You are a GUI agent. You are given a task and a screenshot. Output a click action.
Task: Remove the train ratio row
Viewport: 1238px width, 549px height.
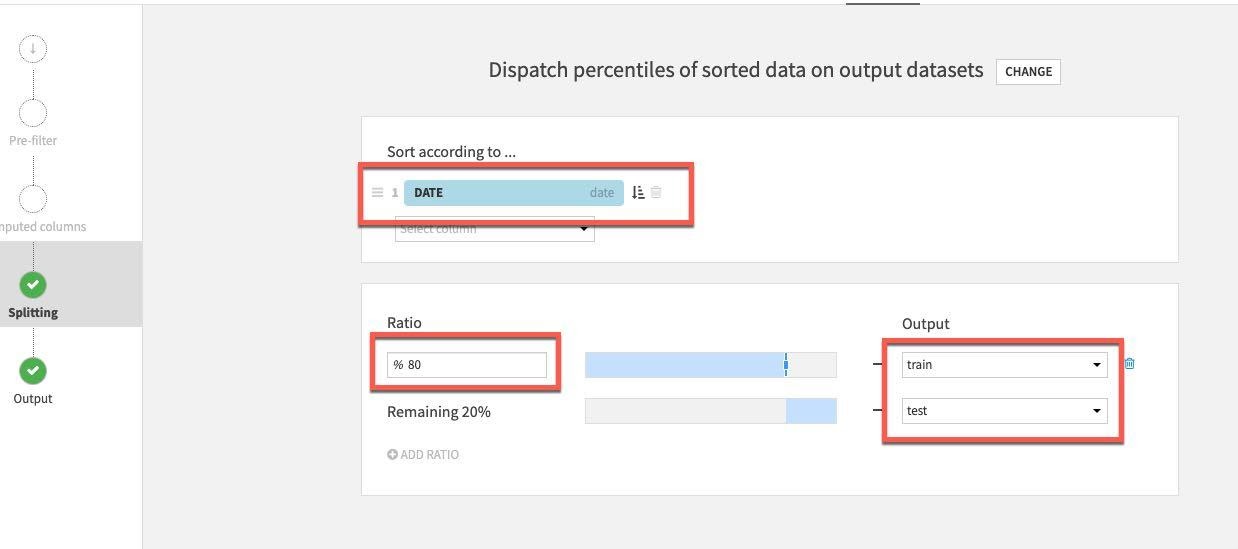[1130, 364]
